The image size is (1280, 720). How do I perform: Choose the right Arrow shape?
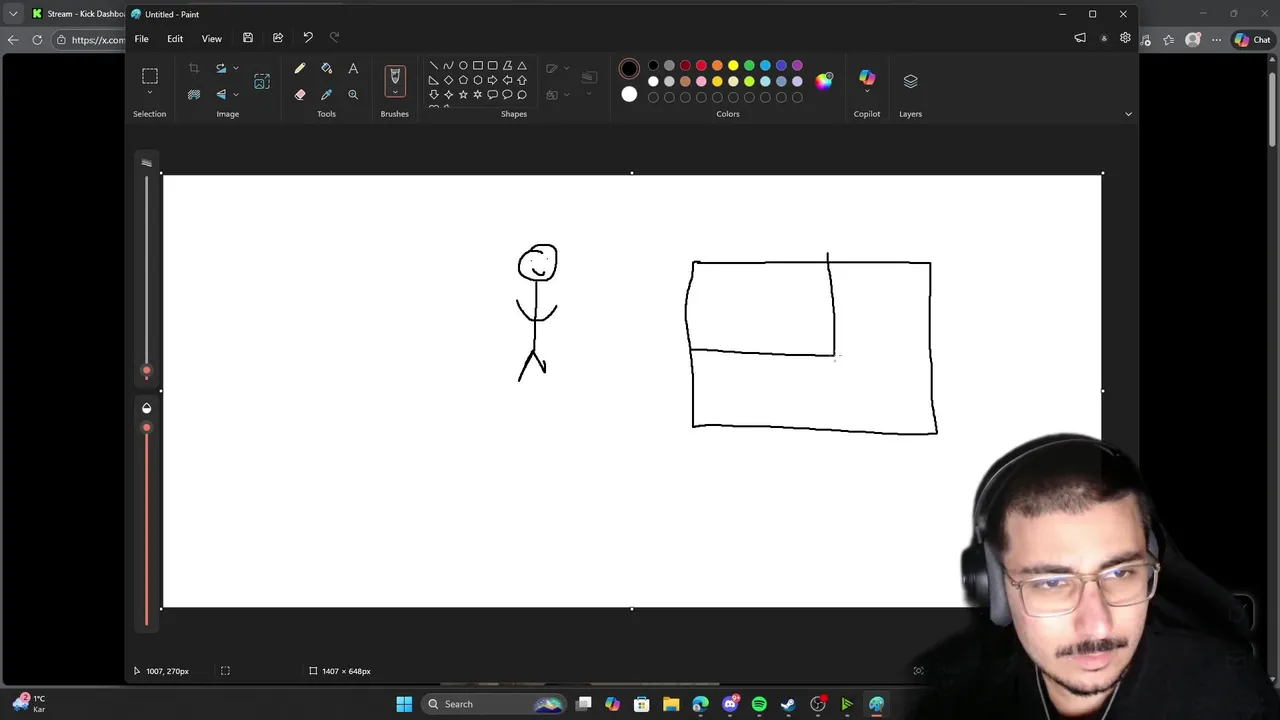(x=492, y=80)
